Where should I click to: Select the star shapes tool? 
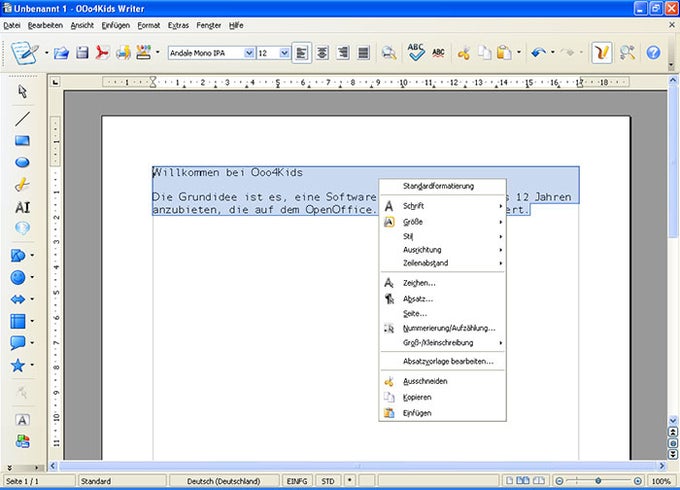click(x=18, y=365)
